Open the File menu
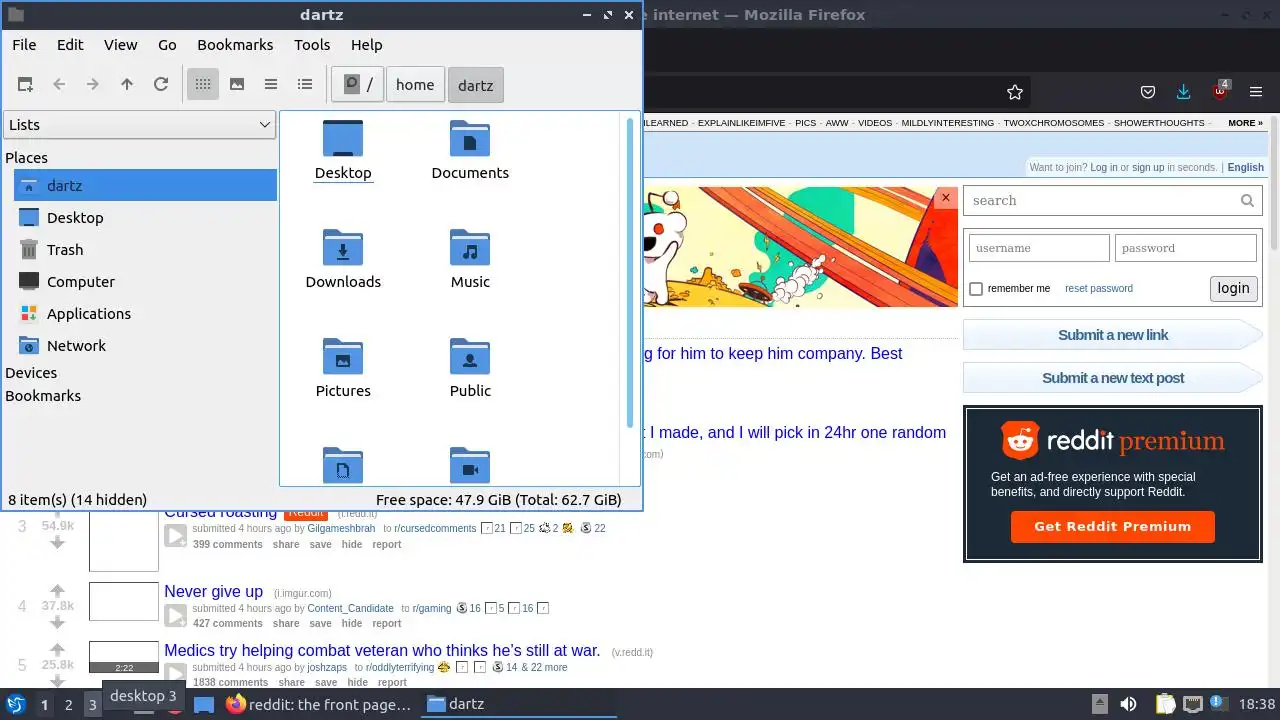 point(24,45)
